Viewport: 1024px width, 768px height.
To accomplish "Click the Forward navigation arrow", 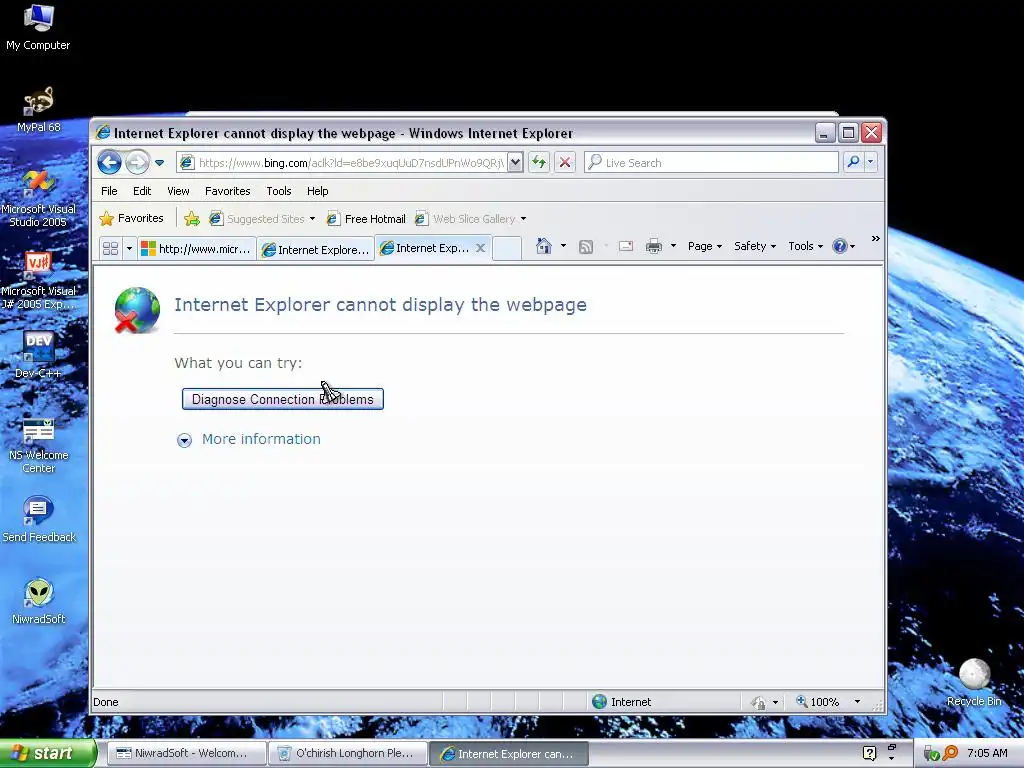I will (137, 162).
